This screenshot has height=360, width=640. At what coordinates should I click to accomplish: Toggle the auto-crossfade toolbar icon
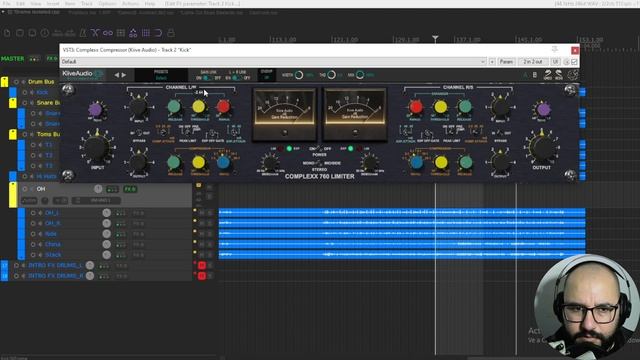tap(95, 33)
